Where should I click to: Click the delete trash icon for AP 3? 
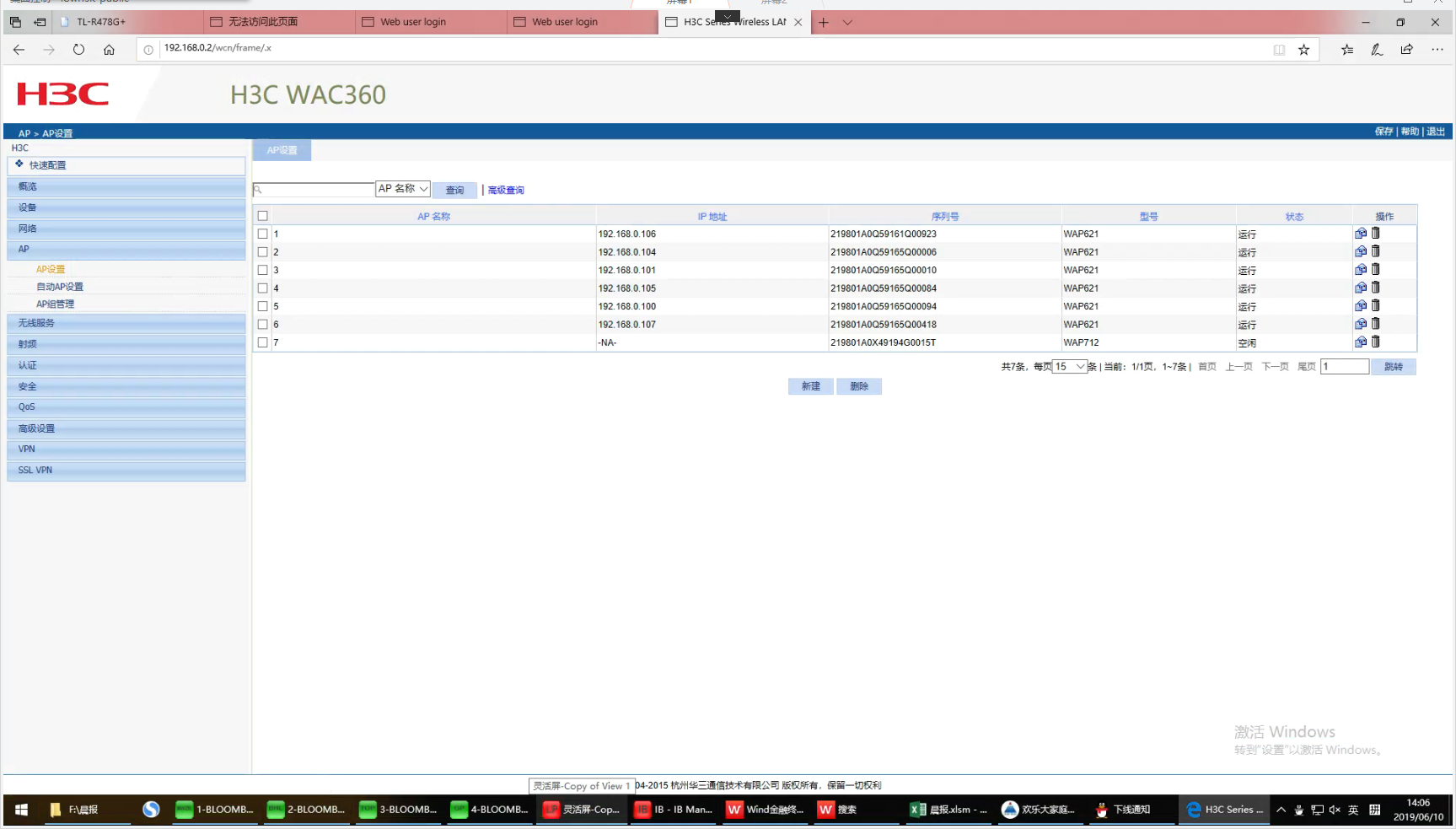(1375, 270)
